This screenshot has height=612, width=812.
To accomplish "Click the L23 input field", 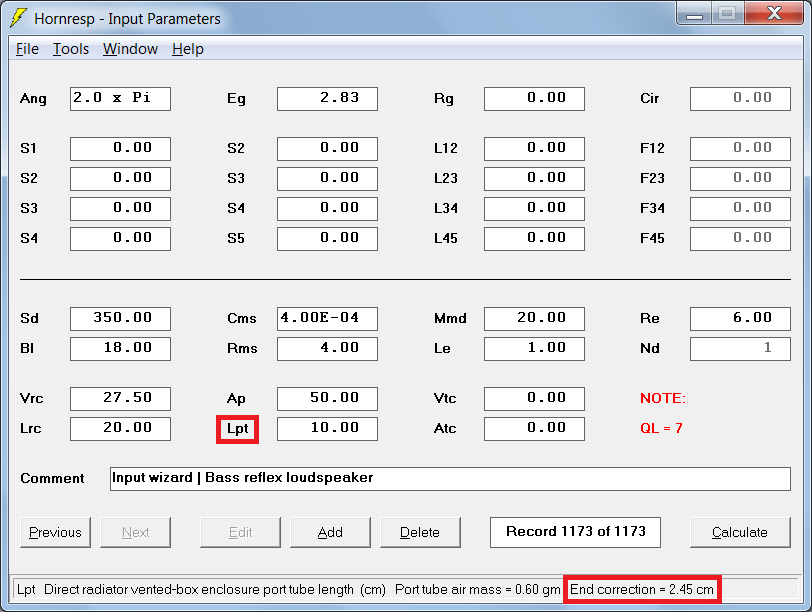I will tap(534, 179).
